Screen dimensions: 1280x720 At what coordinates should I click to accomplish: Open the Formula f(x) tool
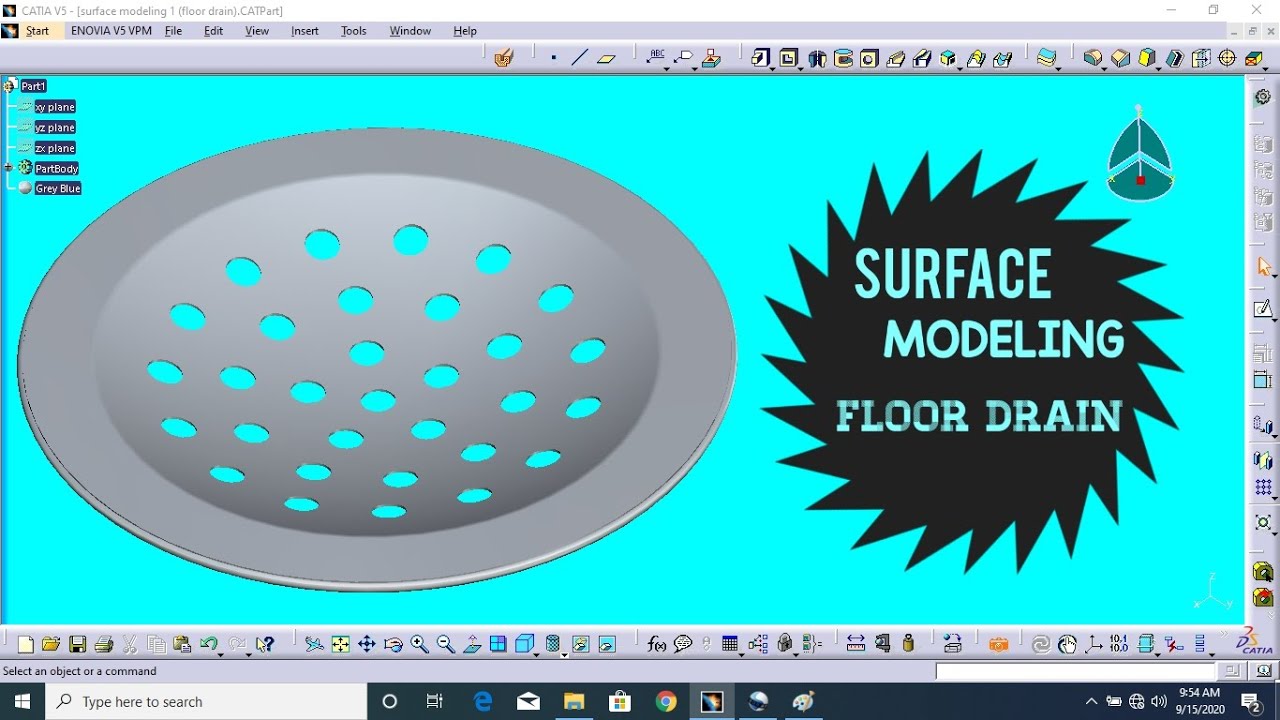(656, 644)
